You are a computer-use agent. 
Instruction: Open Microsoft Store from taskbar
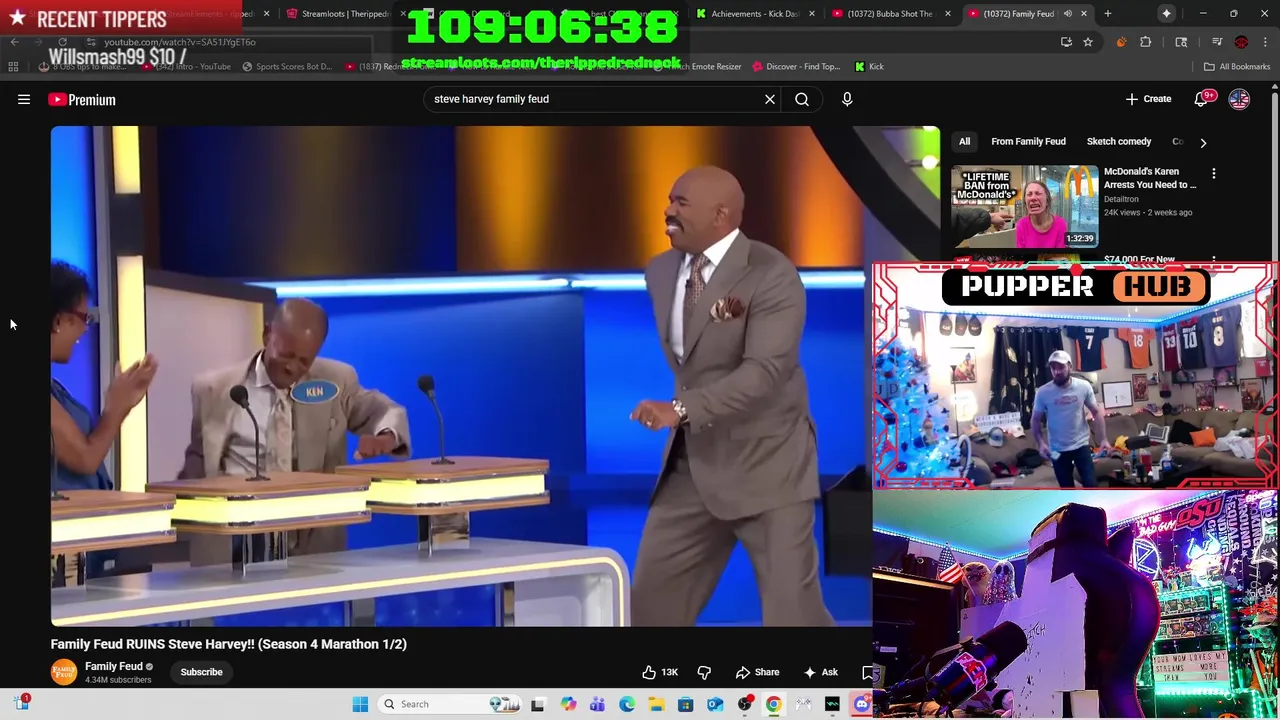(x=686, y=704)
